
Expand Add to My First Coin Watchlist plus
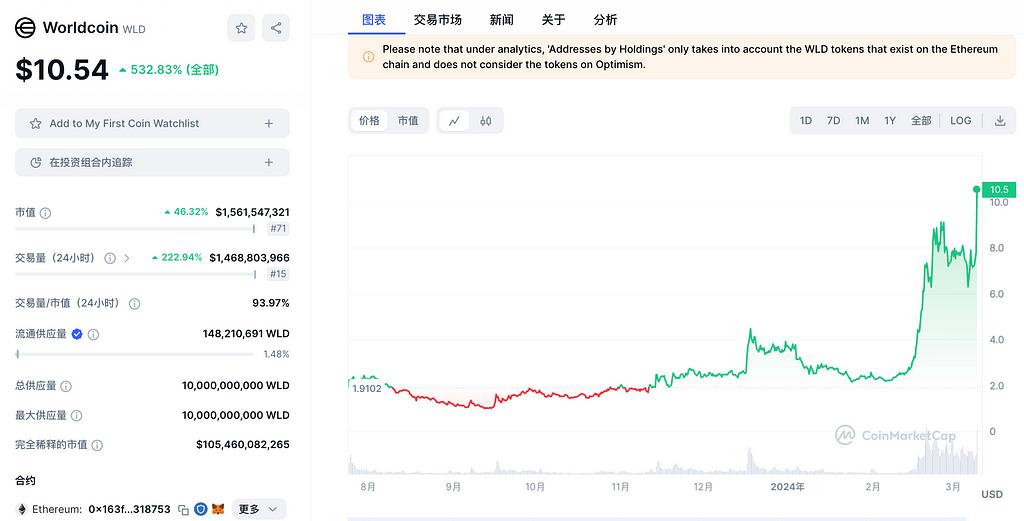point(268,124)
